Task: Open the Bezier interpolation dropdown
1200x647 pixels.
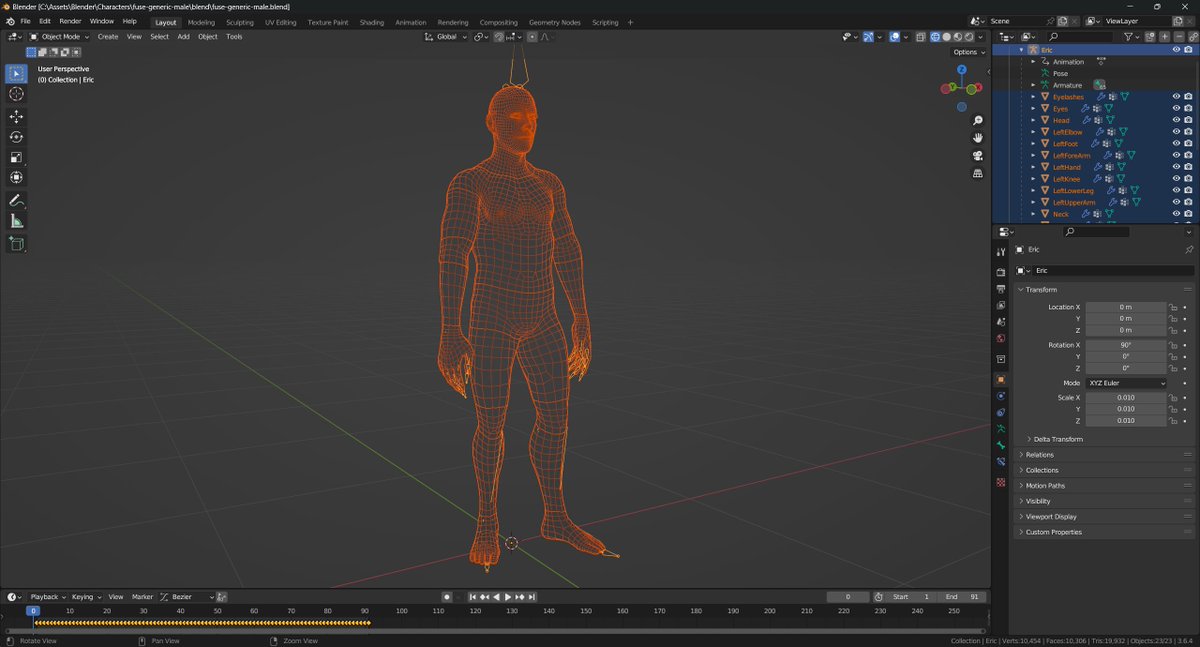Action: click(187, 597)
